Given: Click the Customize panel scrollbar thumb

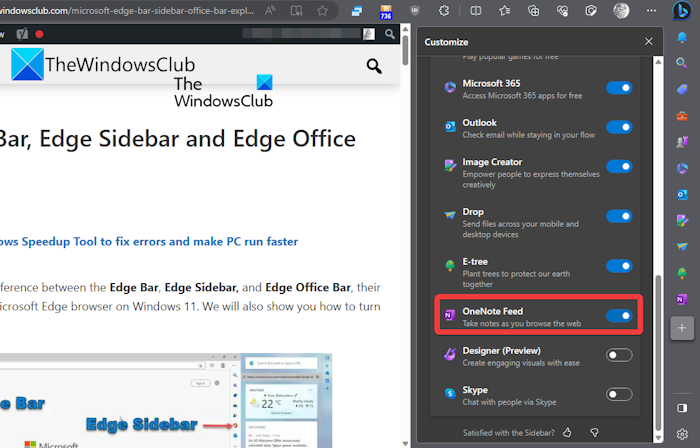Looking at the screenshot, I should pyautogui.click(x=658, y=353).
